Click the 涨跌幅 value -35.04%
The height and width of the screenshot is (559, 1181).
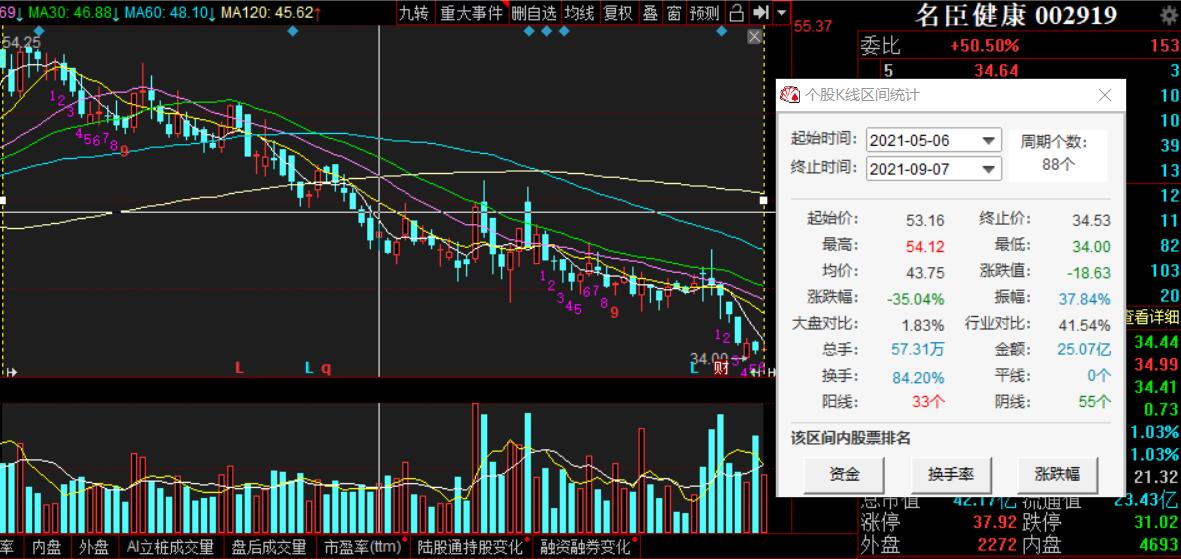point(915,299)
